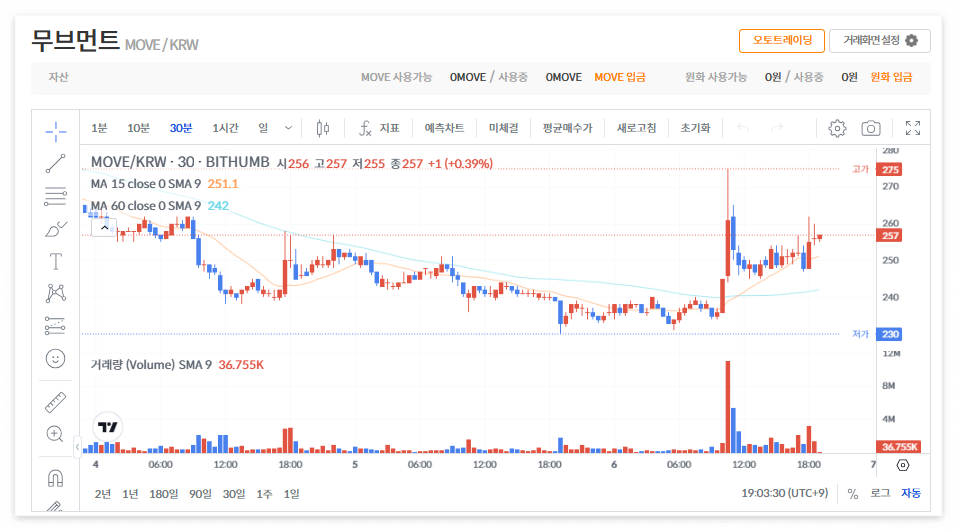Select the crosshair cursor tool
The height and width of the screenshot is (531, 957).
tap(56, 131)
